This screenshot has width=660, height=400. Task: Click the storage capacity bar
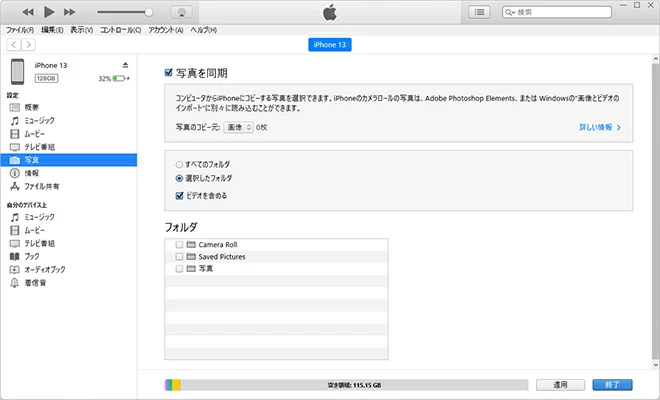coord(346,385)
